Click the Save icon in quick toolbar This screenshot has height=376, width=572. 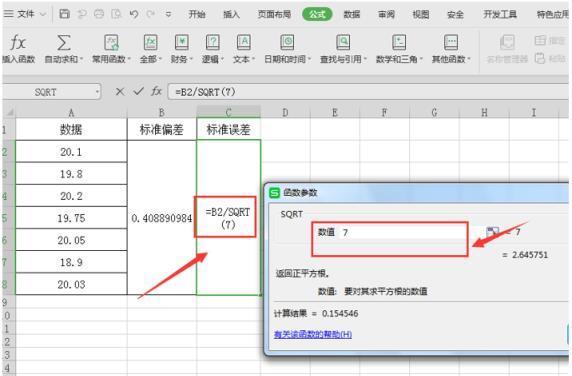65,14
